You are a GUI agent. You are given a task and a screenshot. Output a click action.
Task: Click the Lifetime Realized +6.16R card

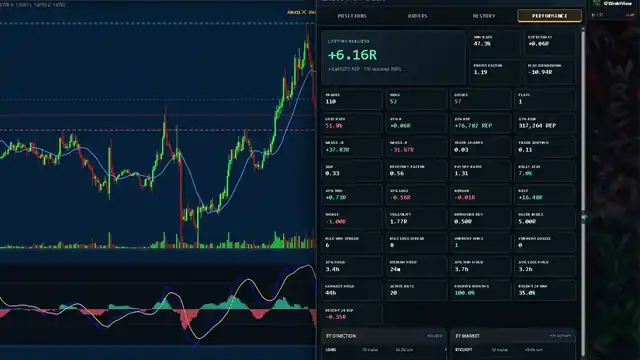tap(393, 57)
